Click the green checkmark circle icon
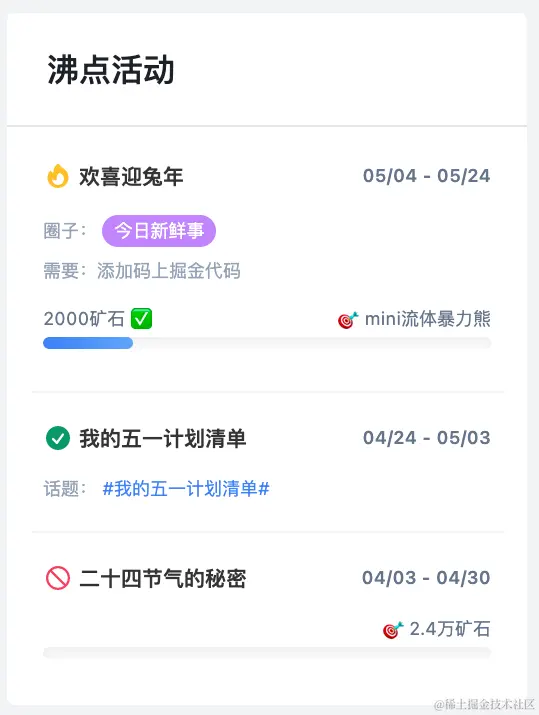 58,438
